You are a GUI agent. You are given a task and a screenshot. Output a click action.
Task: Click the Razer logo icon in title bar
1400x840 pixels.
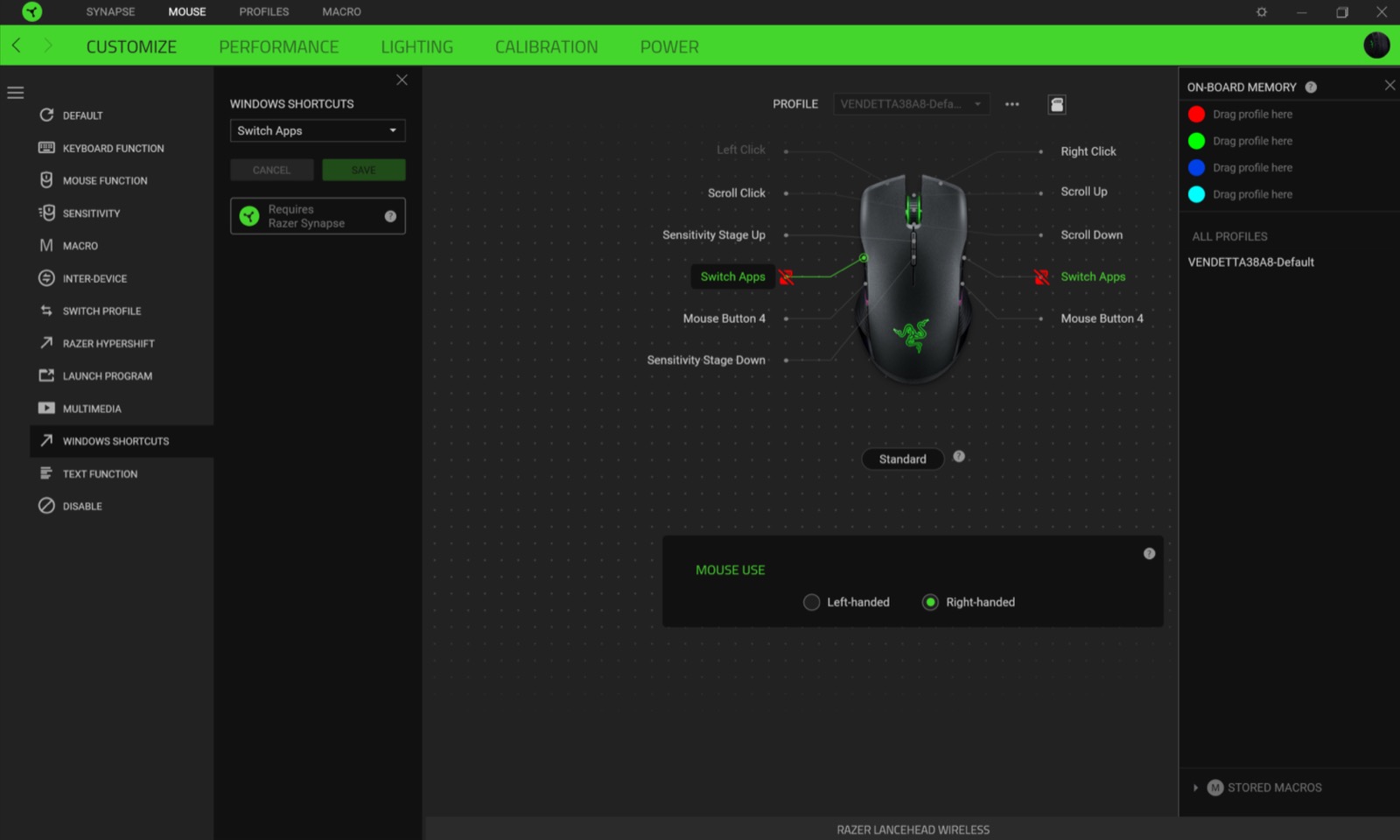click(x=32, y=11)
